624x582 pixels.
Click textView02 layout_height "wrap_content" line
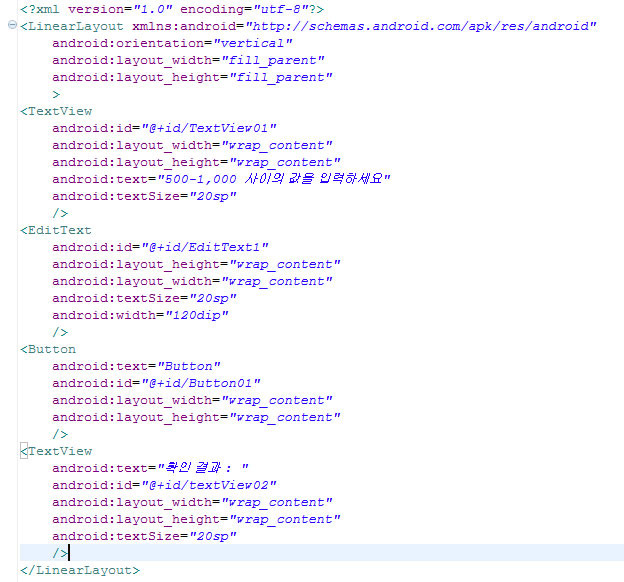pos(196,519)
